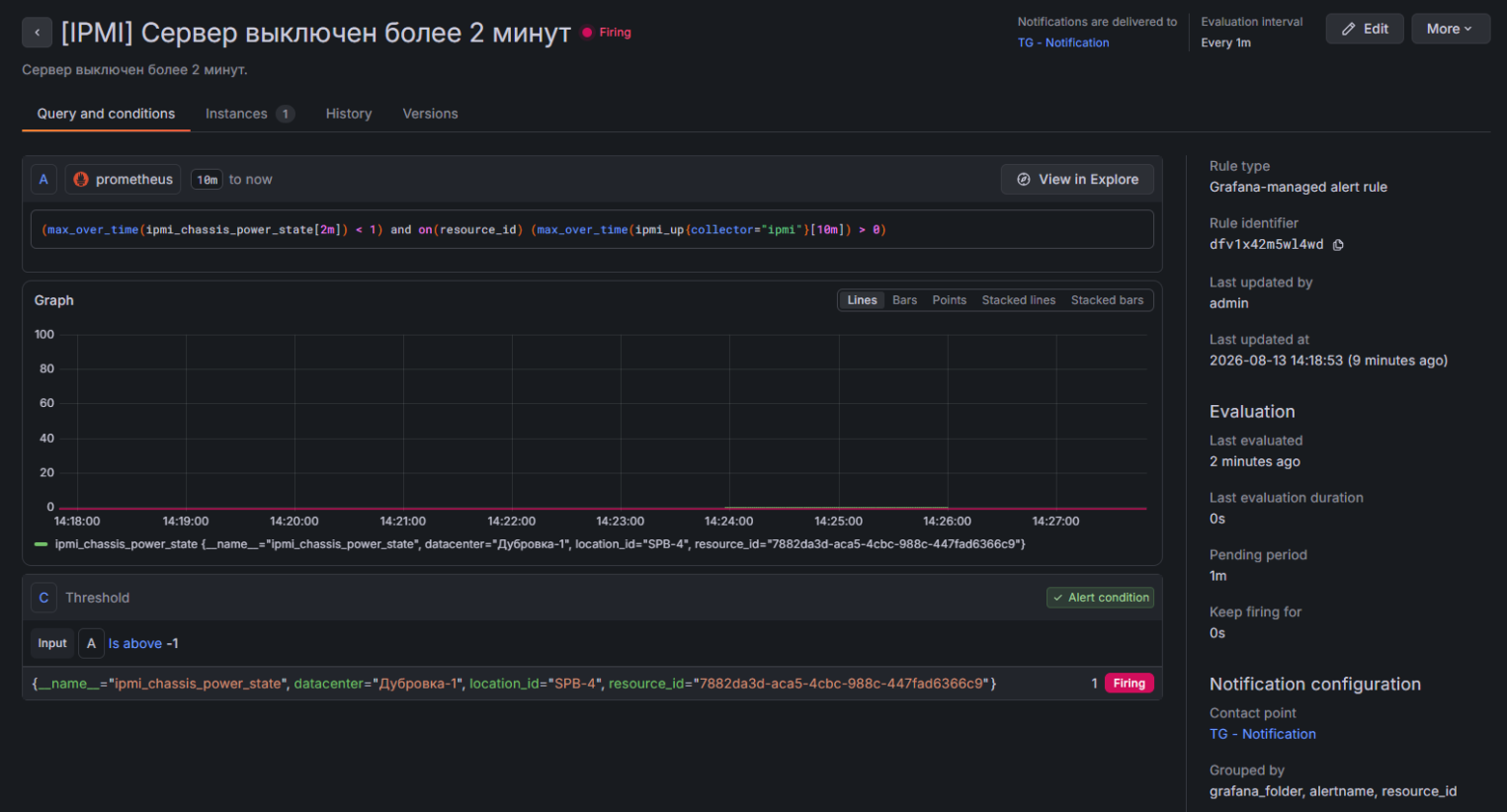This screenshot has height=812, width=1507.
Task: Click the PromQL query expression field
Action: pos(592,229)
